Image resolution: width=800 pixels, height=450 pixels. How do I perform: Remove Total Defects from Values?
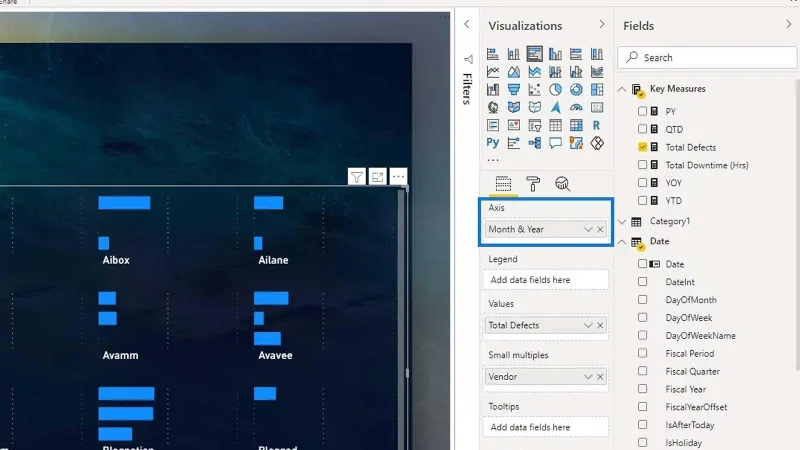click(600, 326)
